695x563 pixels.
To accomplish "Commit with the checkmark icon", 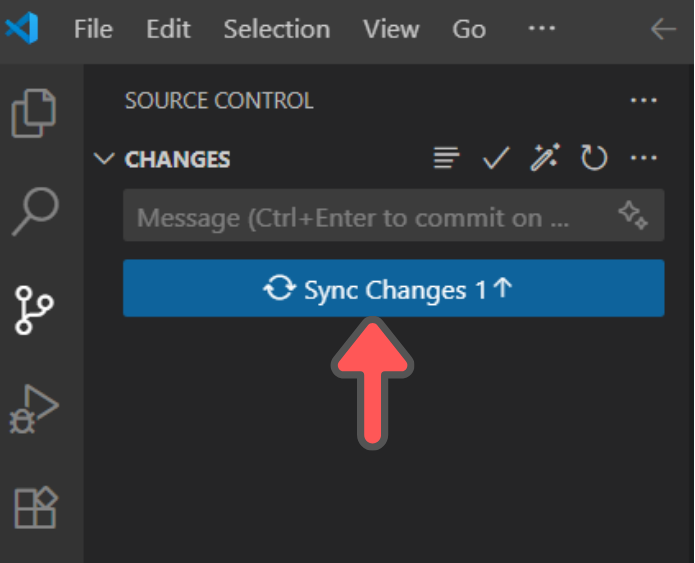I will tap(496, 158).
